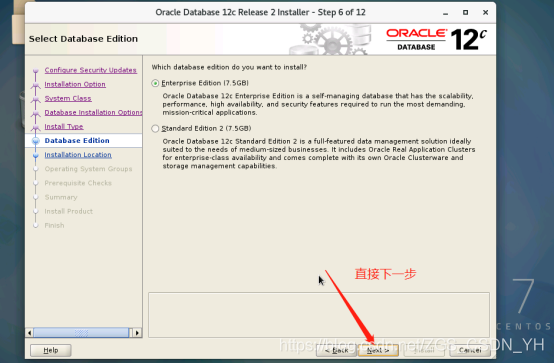This screenshot has height=364, width=554.
Task: Go to the Installation Location step
Action: pyautogui.click(x=78, y=155)
